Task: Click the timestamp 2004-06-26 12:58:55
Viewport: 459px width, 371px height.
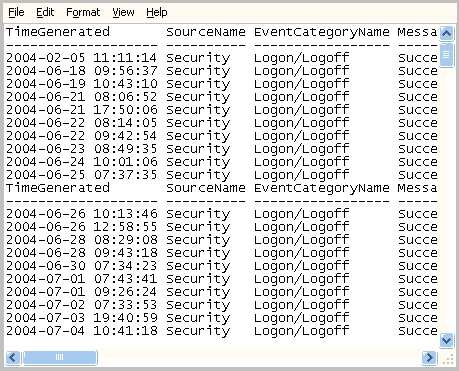Action: (81, 227)
